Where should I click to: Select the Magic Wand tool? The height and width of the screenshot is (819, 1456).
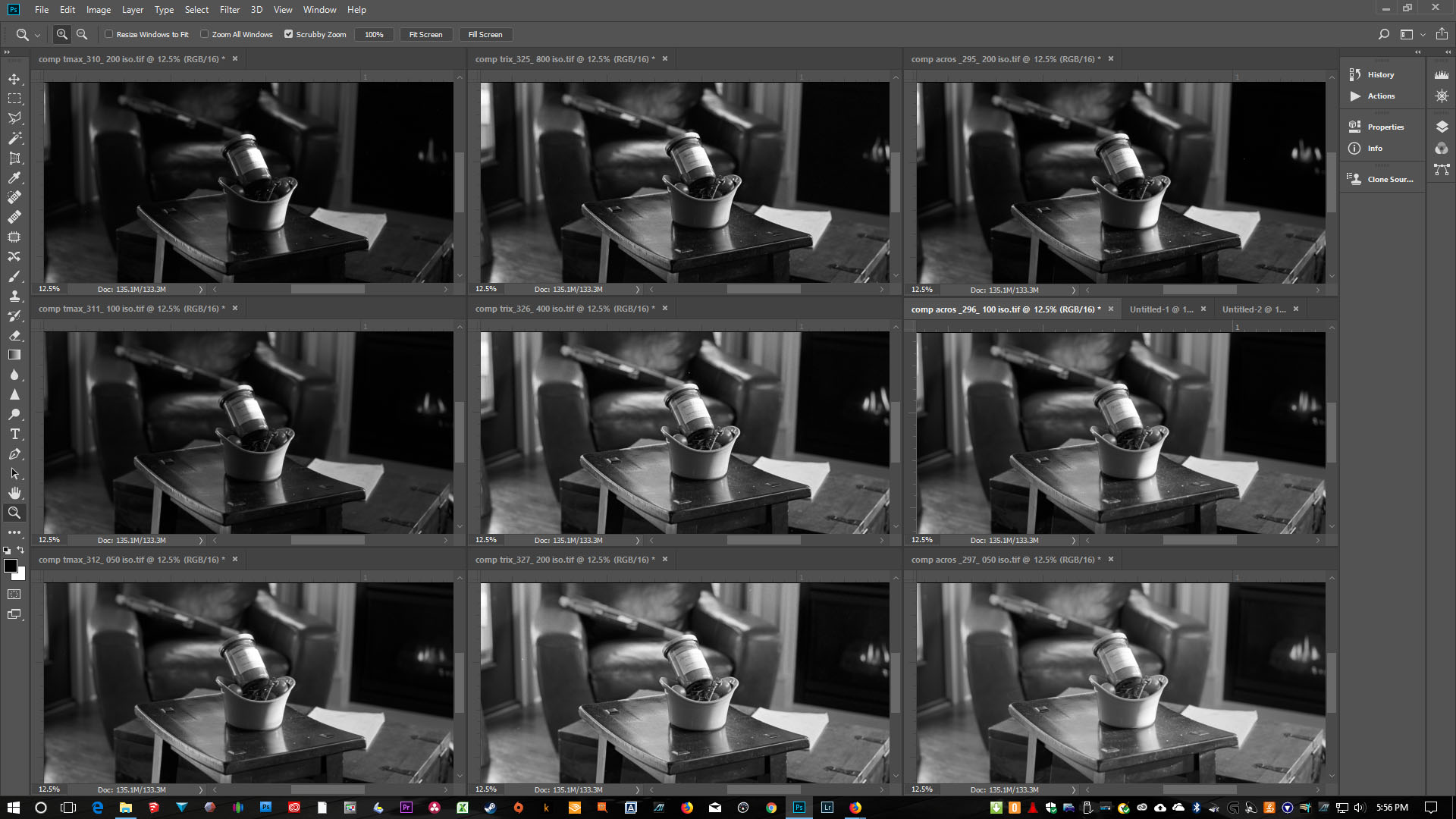[14, 138]
